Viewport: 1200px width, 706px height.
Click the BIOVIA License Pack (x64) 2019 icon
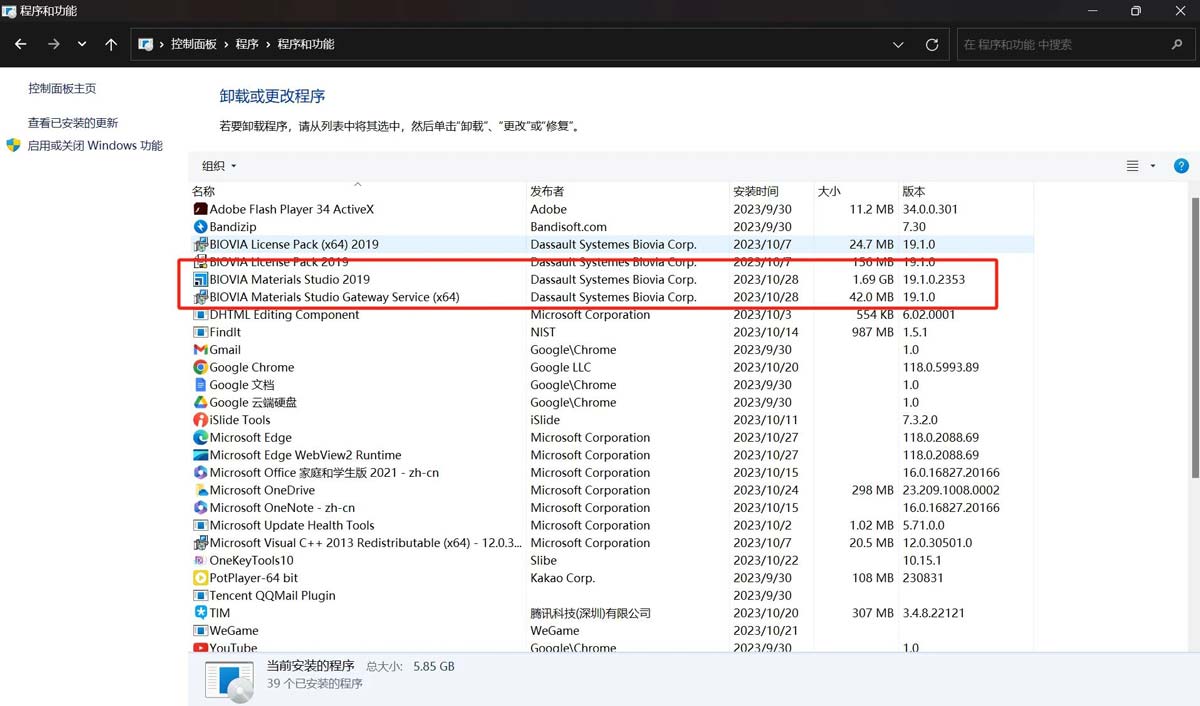click(200, 244)
